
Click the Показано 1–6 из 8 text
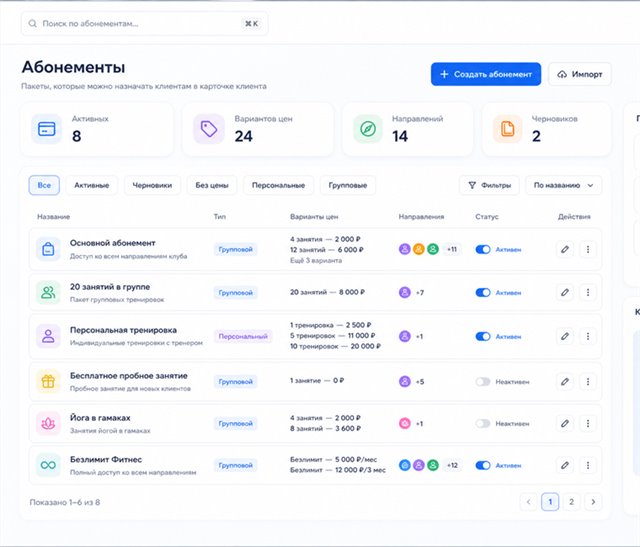65,502
